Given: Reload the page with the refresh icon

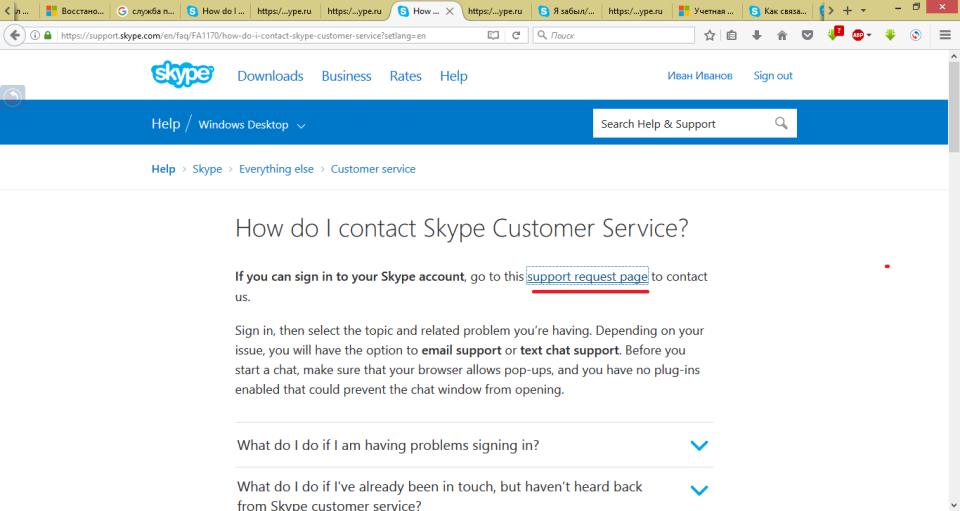Looking at the screenshot, I should (x=516, y=35).
